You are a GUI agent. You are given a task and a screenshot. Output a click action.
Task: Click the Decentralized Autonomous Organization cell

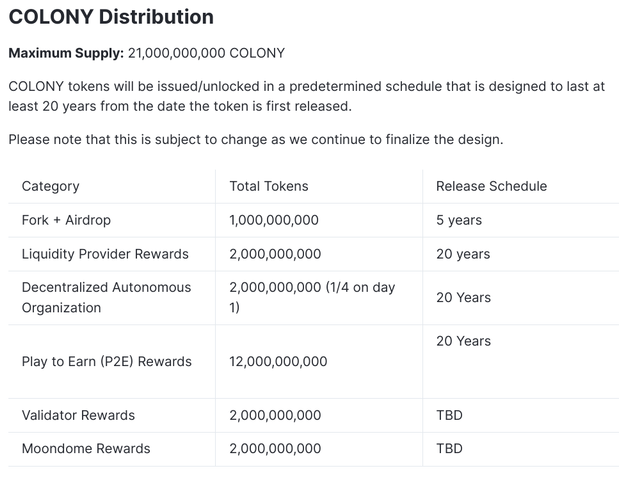(106, 297)
